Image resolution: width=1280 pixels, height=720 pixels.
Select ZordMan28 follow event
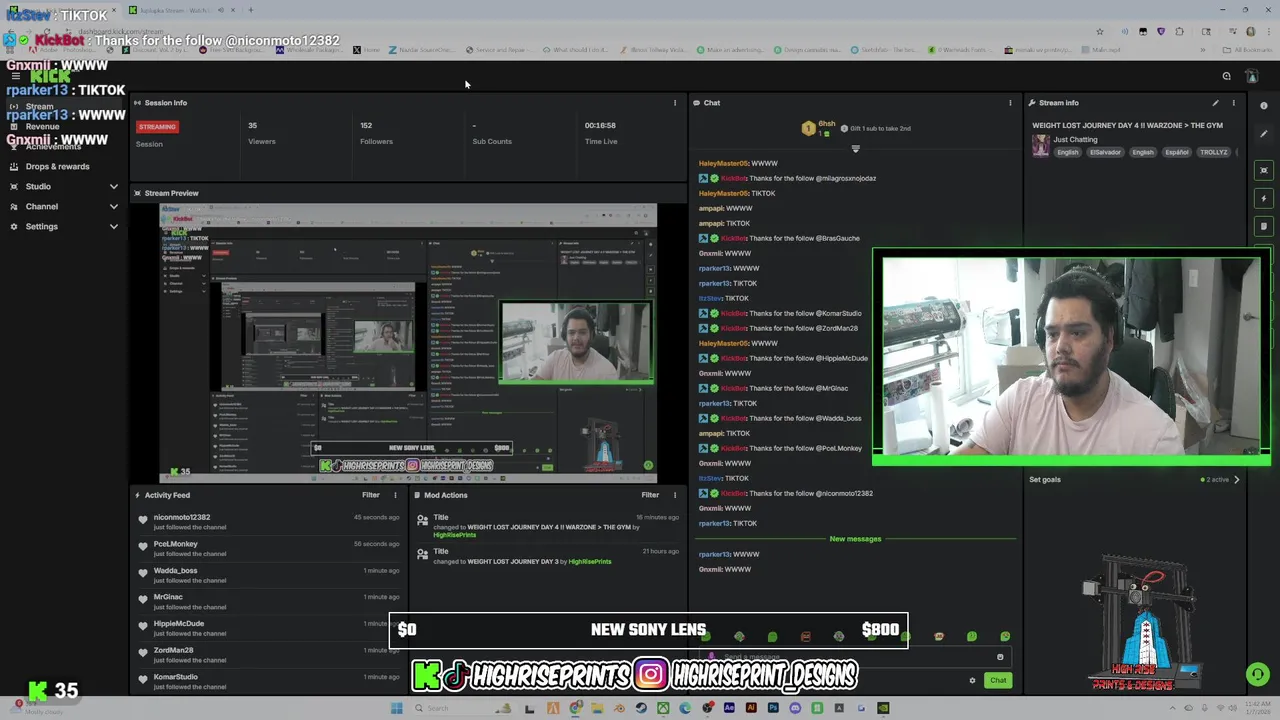tap(270, 655)
